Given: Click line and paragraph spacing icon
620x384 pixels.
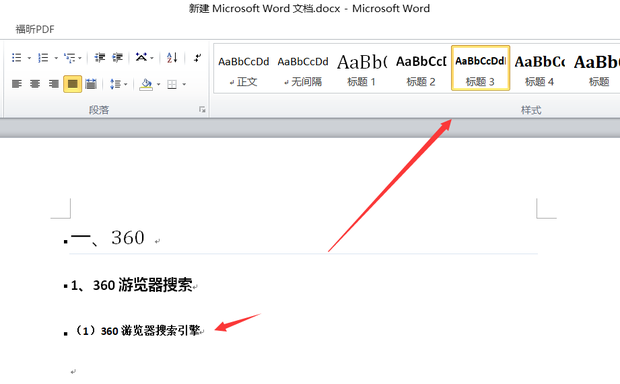Looking at the screenshot, I should click(115, 84).
